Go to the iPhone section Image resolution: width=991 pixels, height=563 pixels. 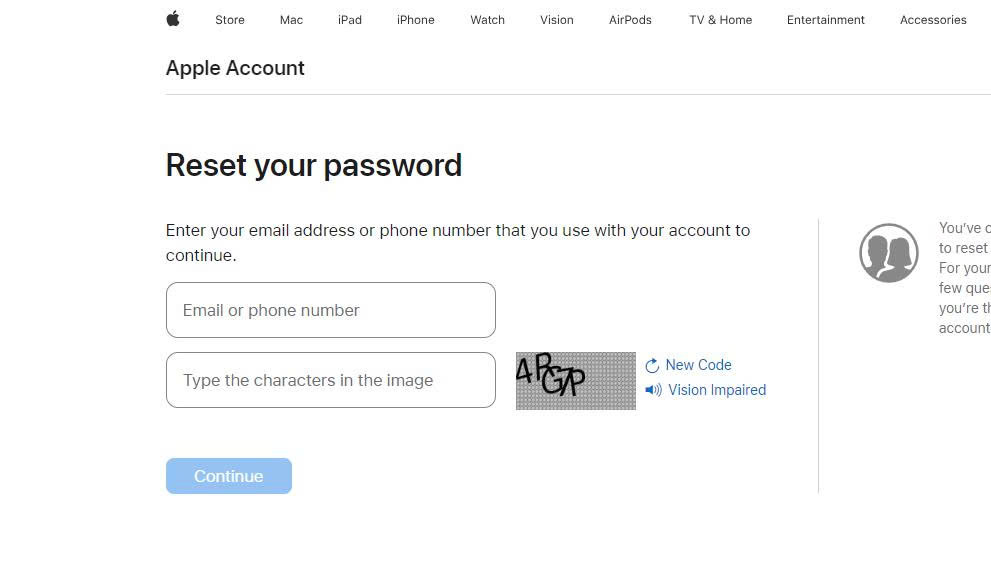click(416, 20)
